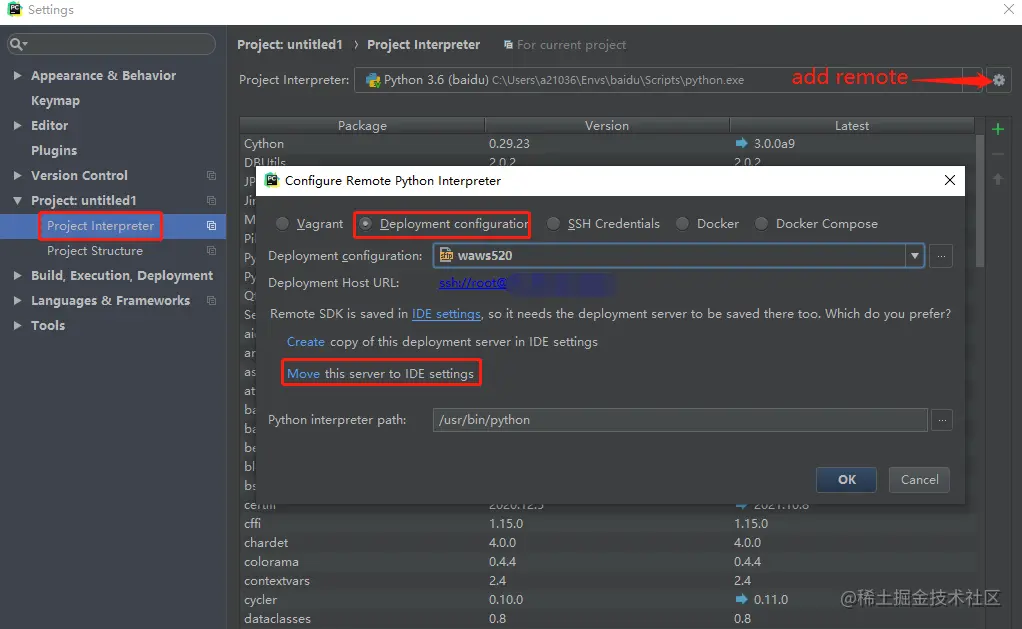
Task: Open the waws520 deployment configuration dropdown
Action: coord(914,256)
